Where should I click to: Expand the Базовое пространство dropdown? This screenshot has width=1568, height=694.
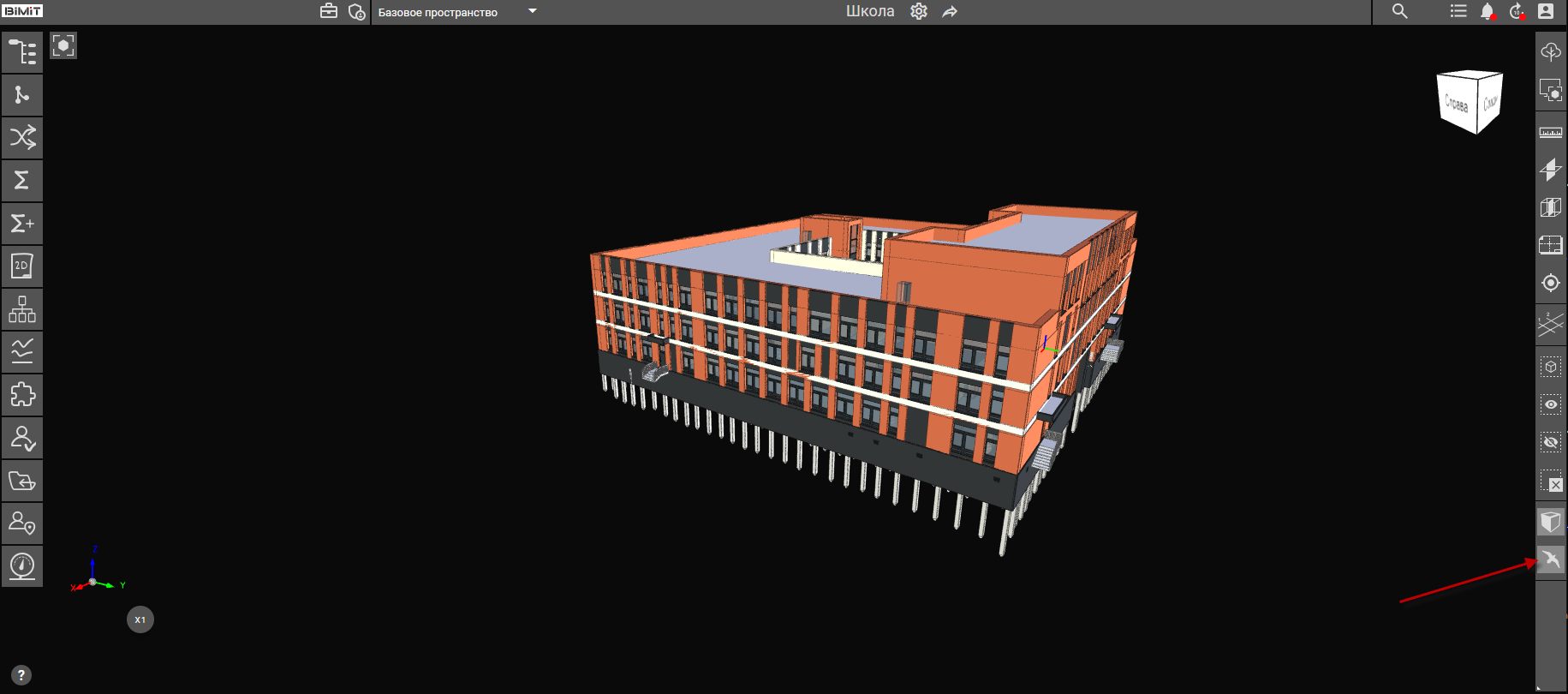pyautogui.click(x=532, y=11)
